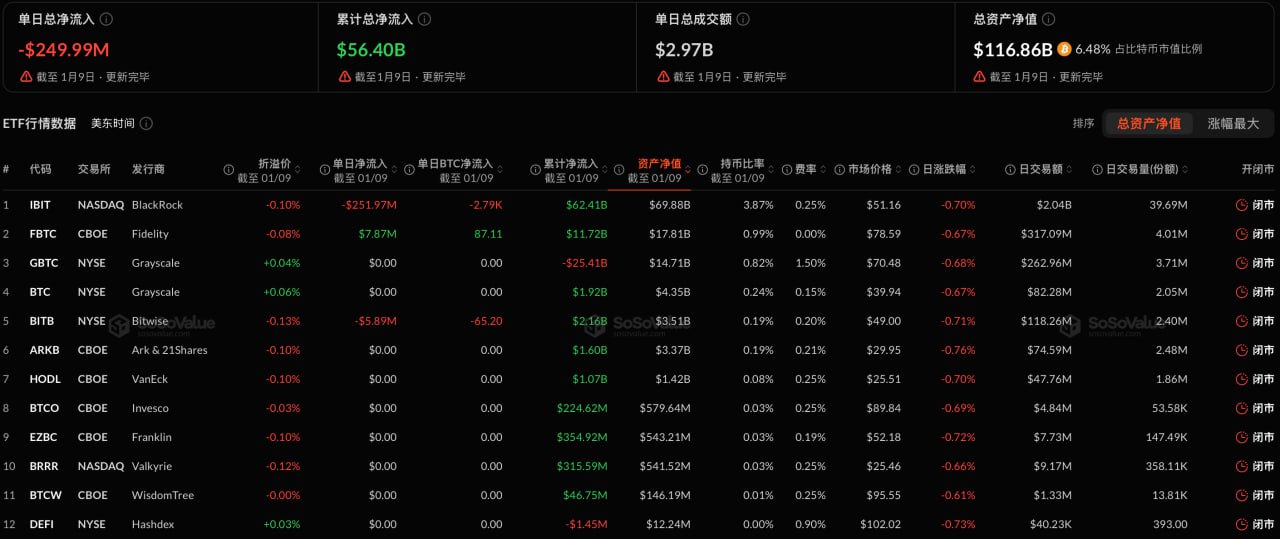This screenshot has width=1280, height=539.
Task: Click the clock icon in IBIT row
Action: click(x=1242, y=205)
